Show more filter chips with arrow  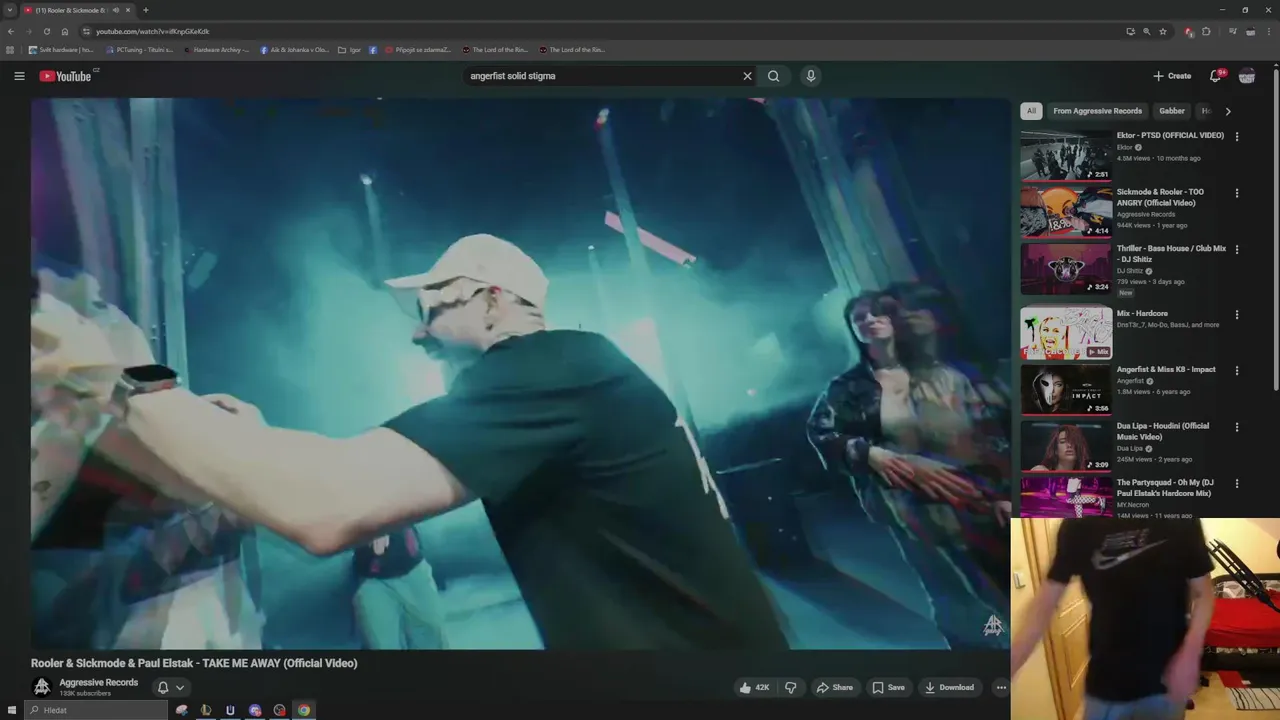click(1228, 111)
